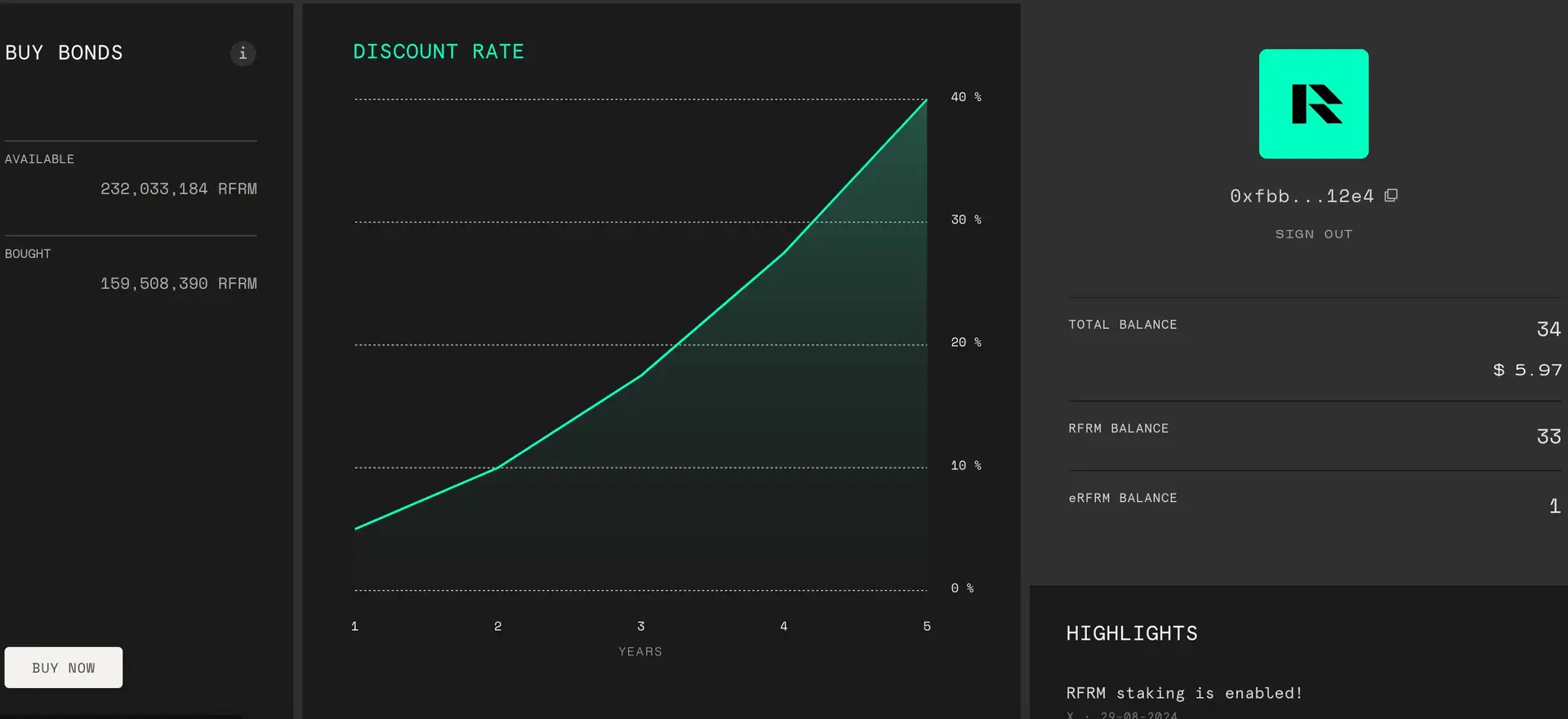Click the 40 % axis label
Image resolution: width=1568 pixels, height=719 pixels.
click(965, 97)
